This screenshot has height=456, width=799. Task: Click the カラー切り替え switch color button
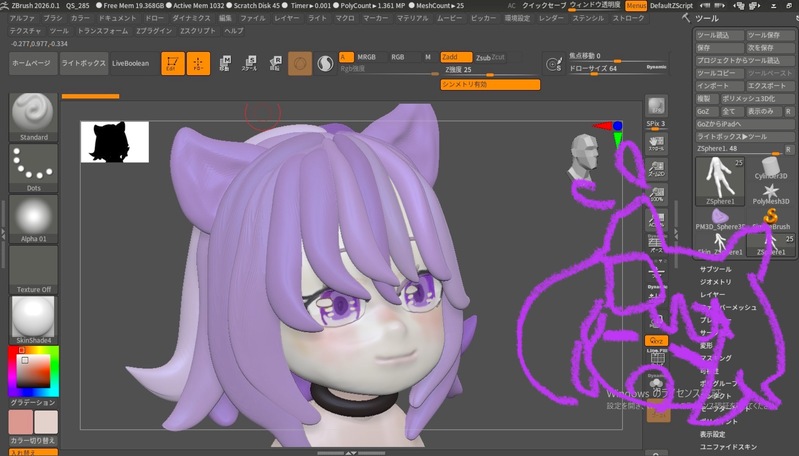point(33,441)
